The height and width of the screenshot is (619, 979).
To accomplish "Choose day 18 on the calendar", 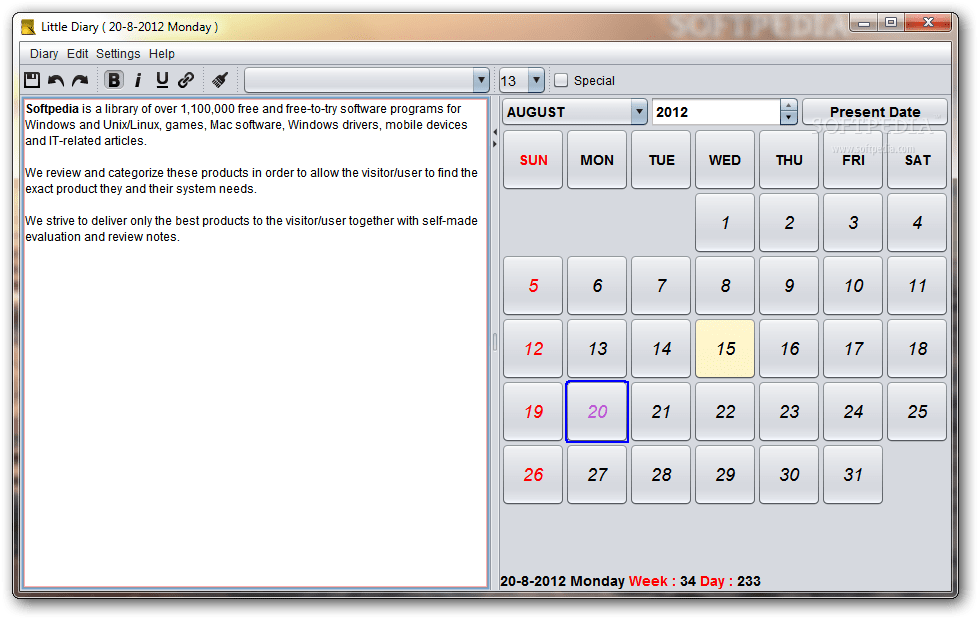I will 917,349.
